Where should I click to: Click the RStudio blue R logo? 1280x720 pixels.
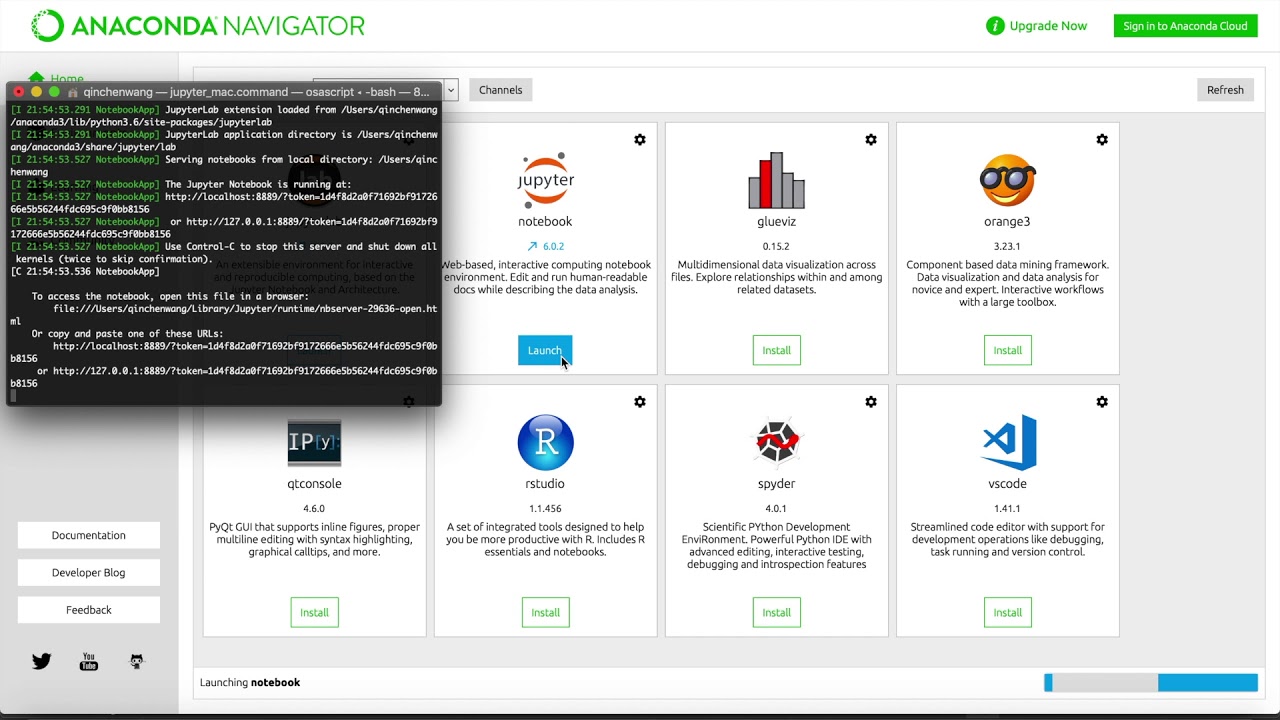(x=545, y=442)
